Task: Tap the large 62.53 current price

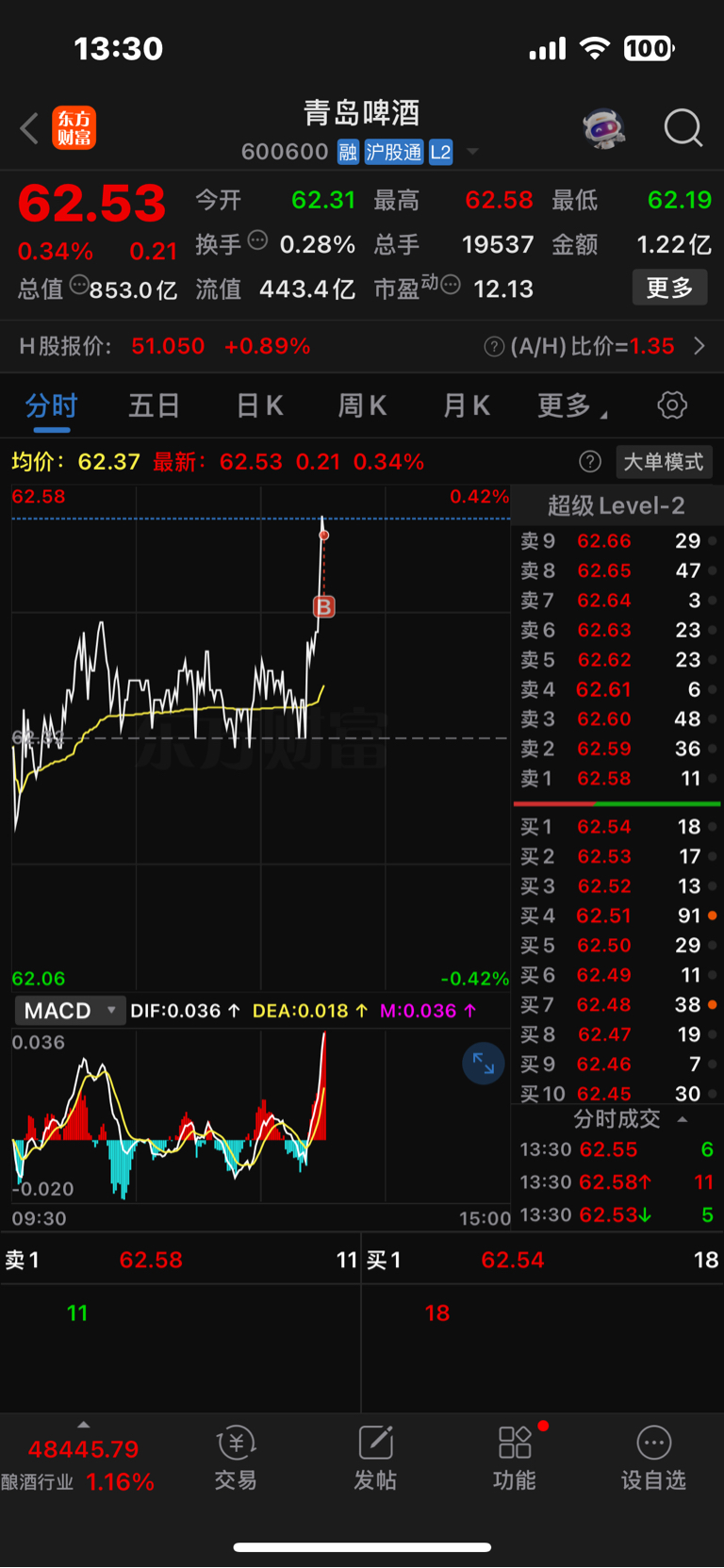Action: click(92, 204)
